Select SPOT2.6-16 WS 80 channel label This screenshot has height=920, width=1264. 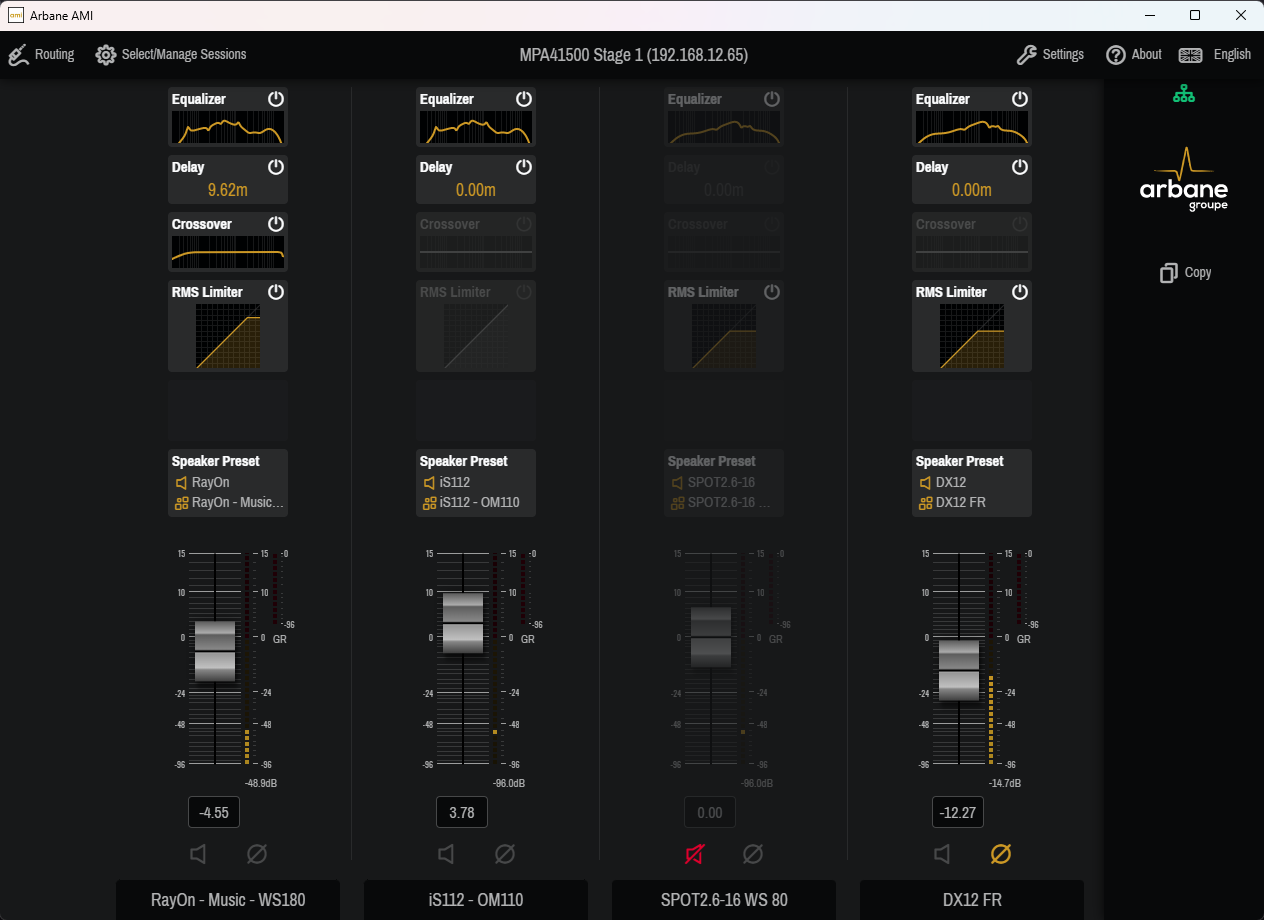click(724, 900)
